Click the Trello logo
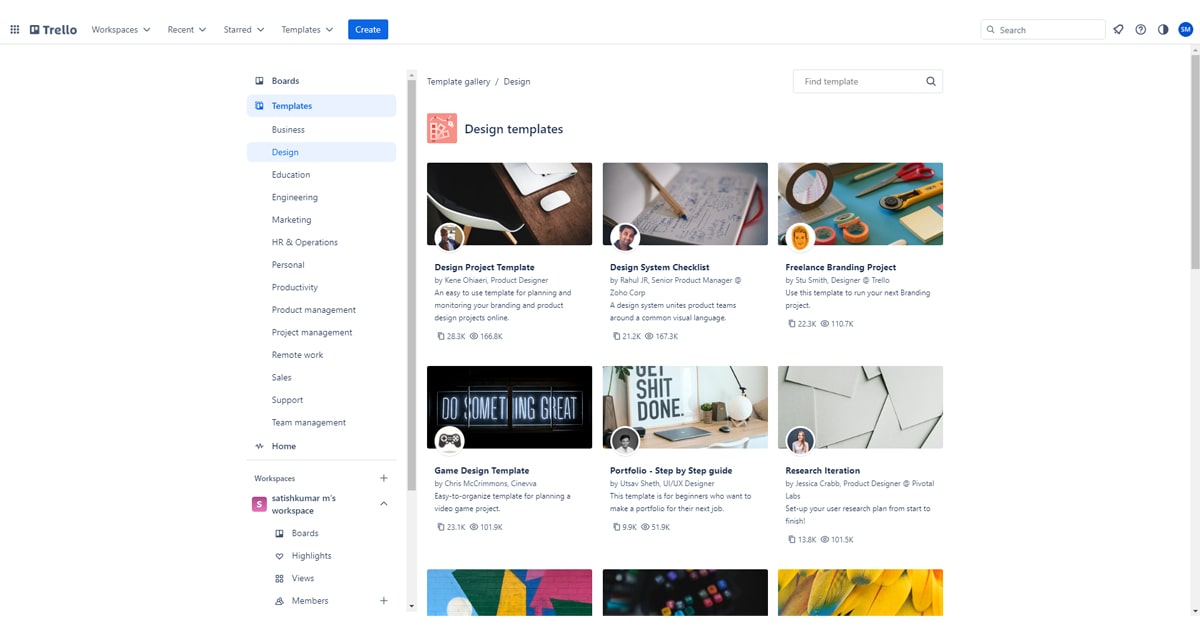1200x630 pixels. click(x=54, y=30)
